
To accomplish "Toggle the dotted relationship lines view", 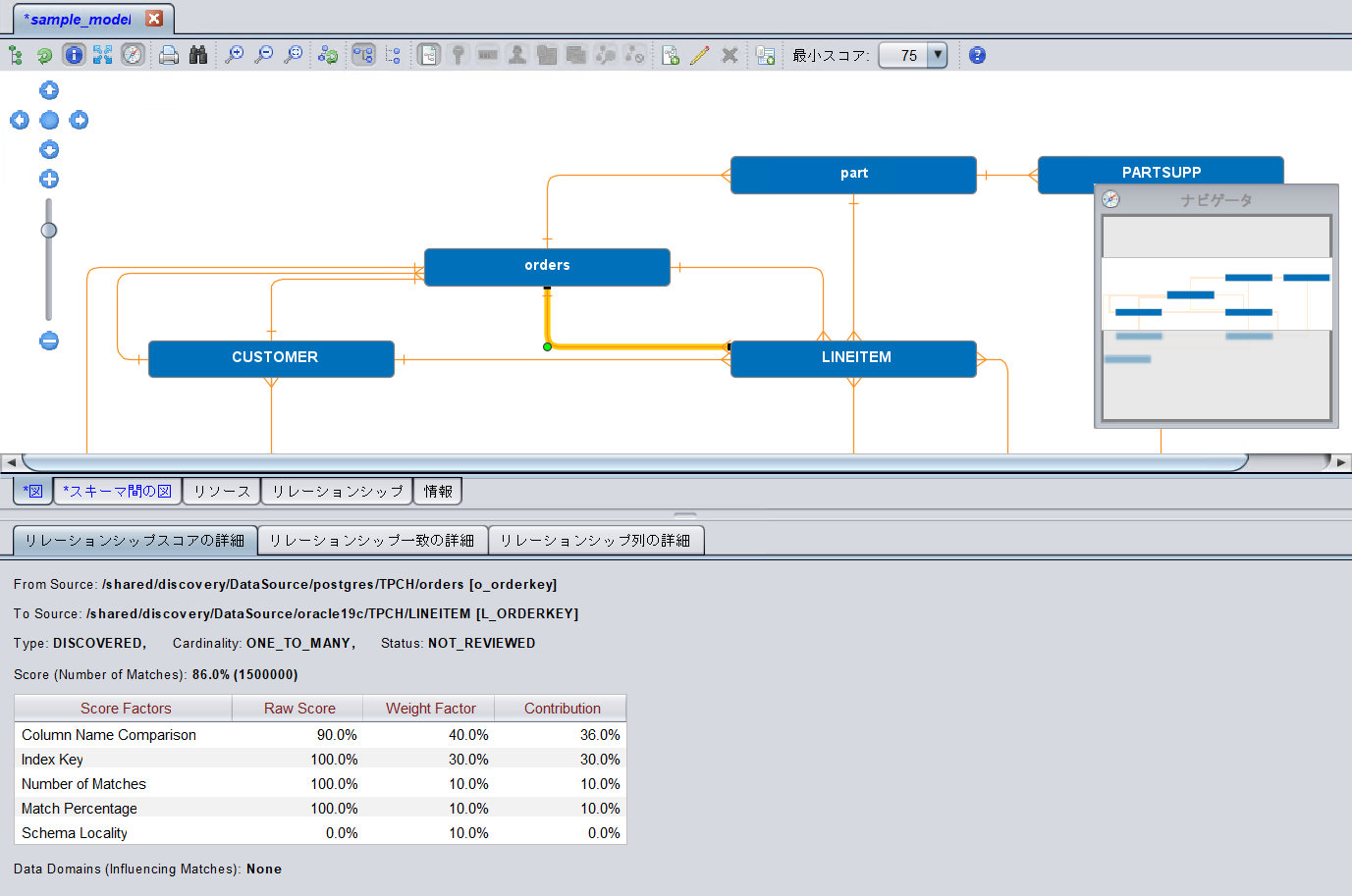I will (393, 55).
